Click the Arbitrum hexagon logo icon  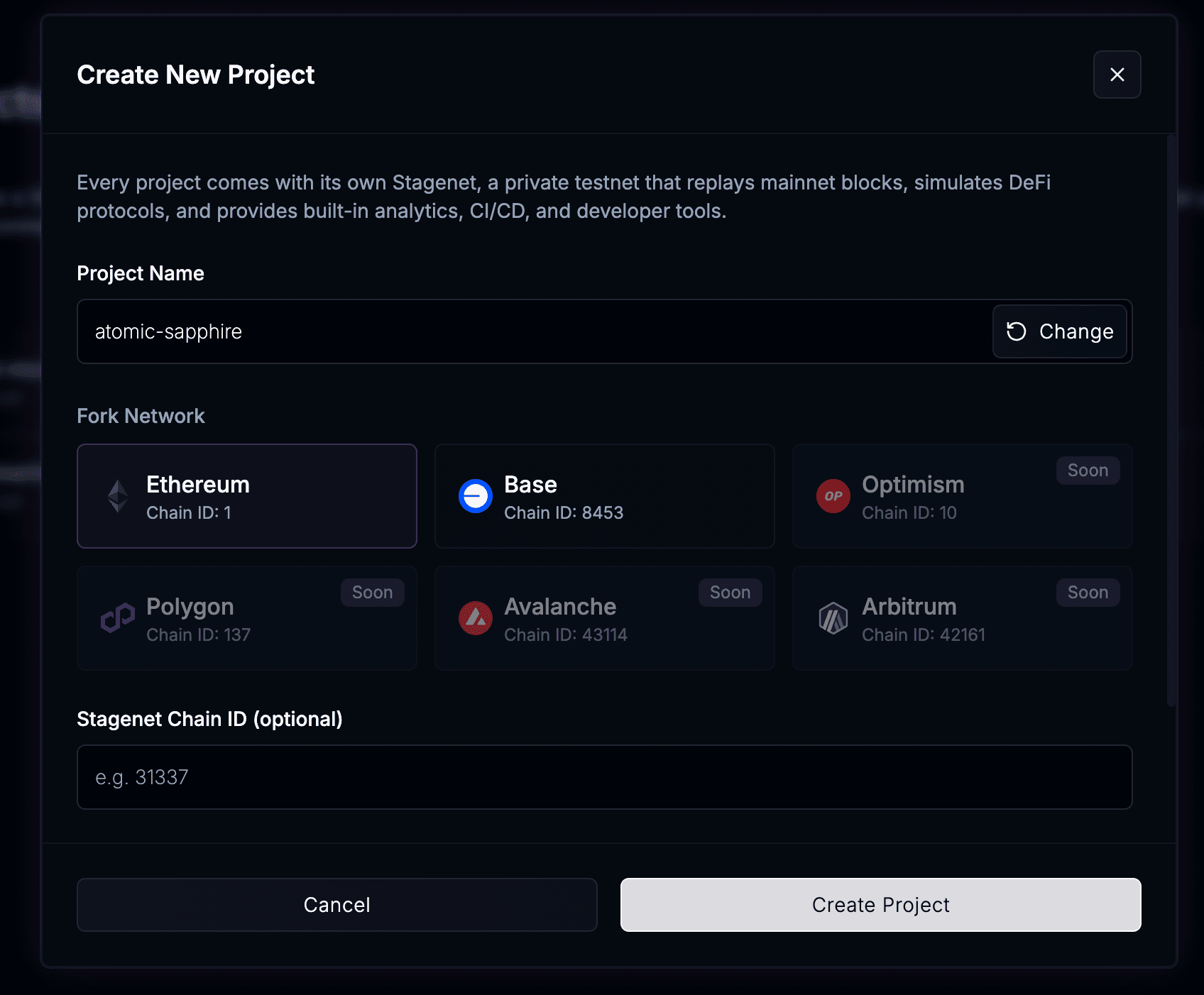833,618
